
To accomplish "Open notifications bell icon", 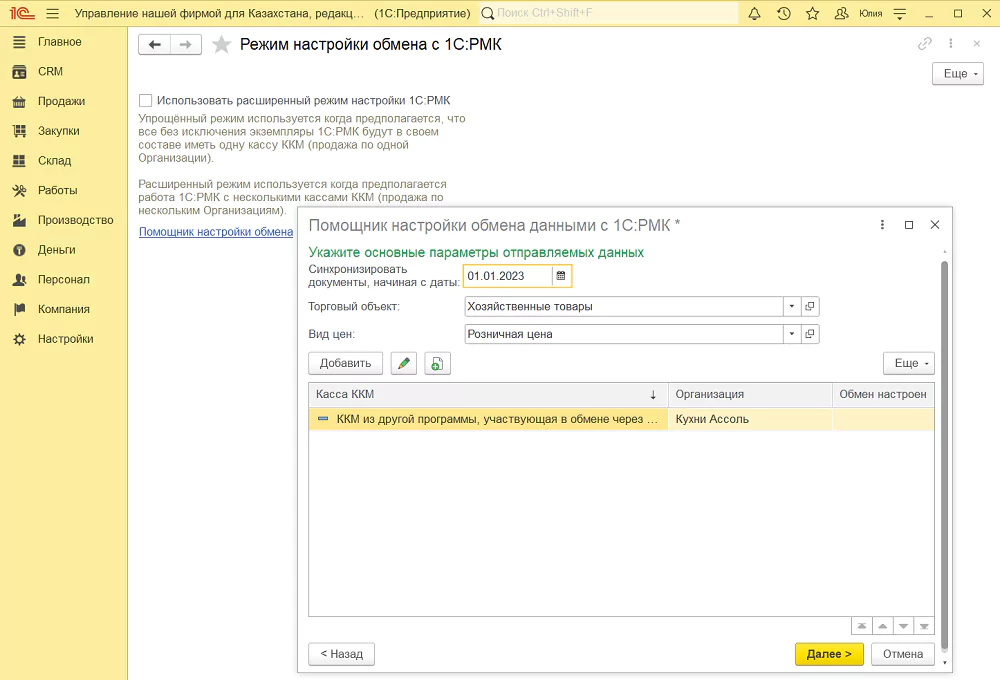I will [754, 13].
